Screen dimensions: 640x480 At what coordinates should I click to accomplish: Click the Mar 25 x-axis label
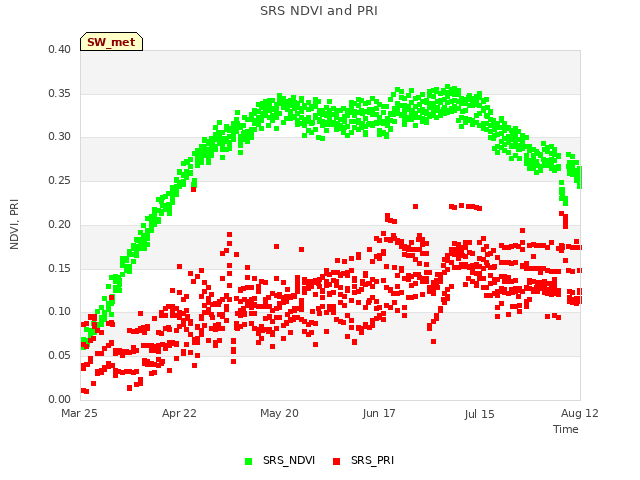(x=79, y=413)
